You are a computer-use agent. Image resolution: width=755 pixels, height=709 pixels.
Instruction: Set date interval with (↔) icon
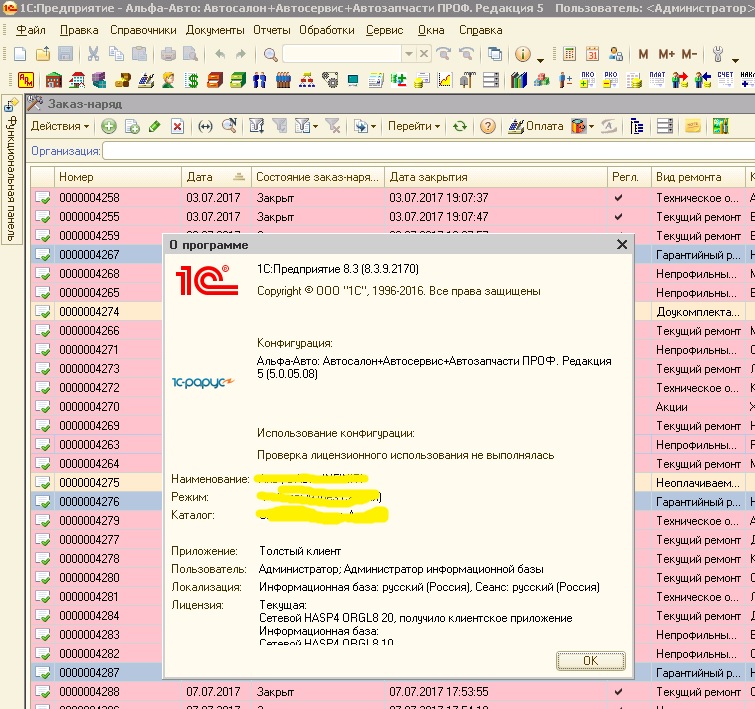(206, 127)
